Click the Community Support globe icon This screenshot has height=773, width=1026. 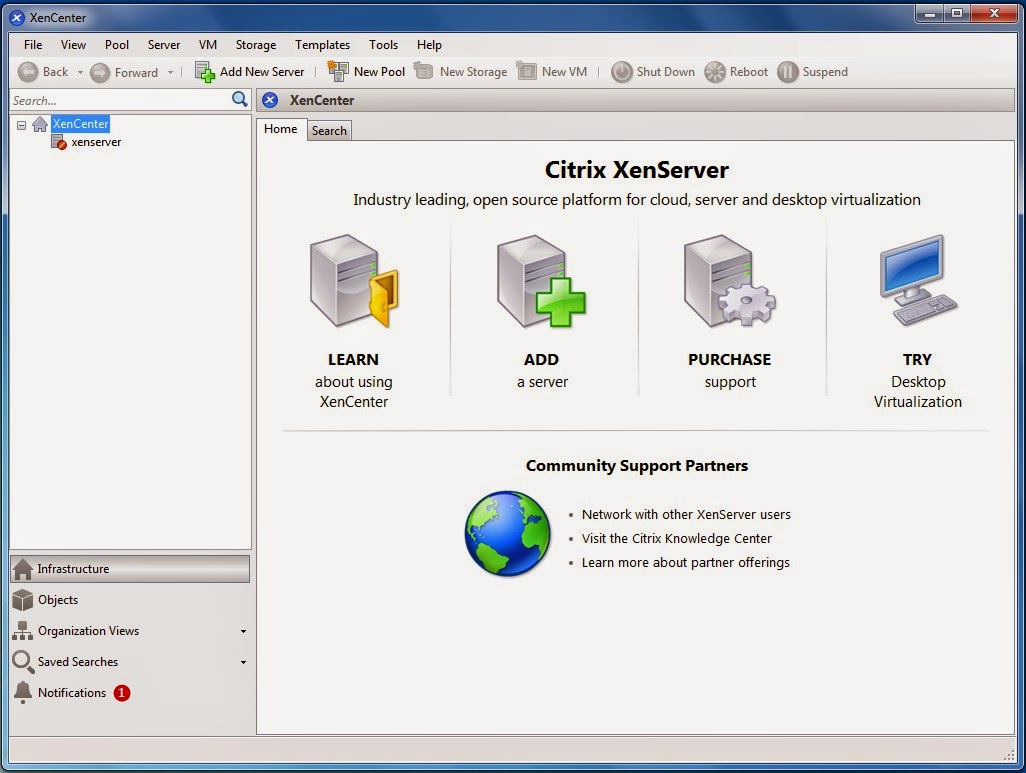pos(507,533)
